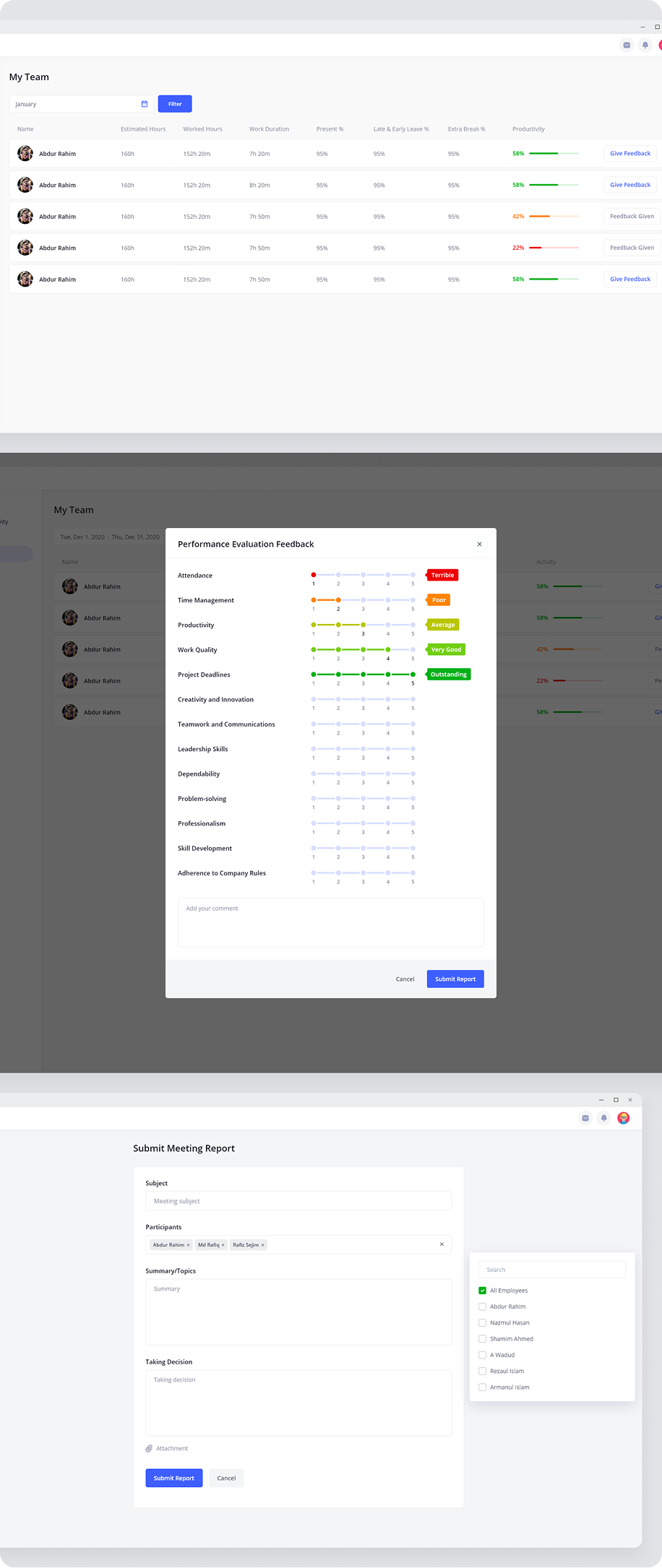
Task: Open the mail icon in the My Team window
Action: click(x=627, y=45)
